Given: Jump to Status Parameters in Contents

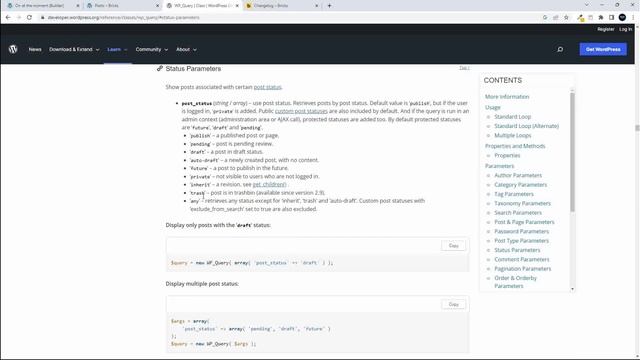Looking at the screenshot, I should coord(517,250).
